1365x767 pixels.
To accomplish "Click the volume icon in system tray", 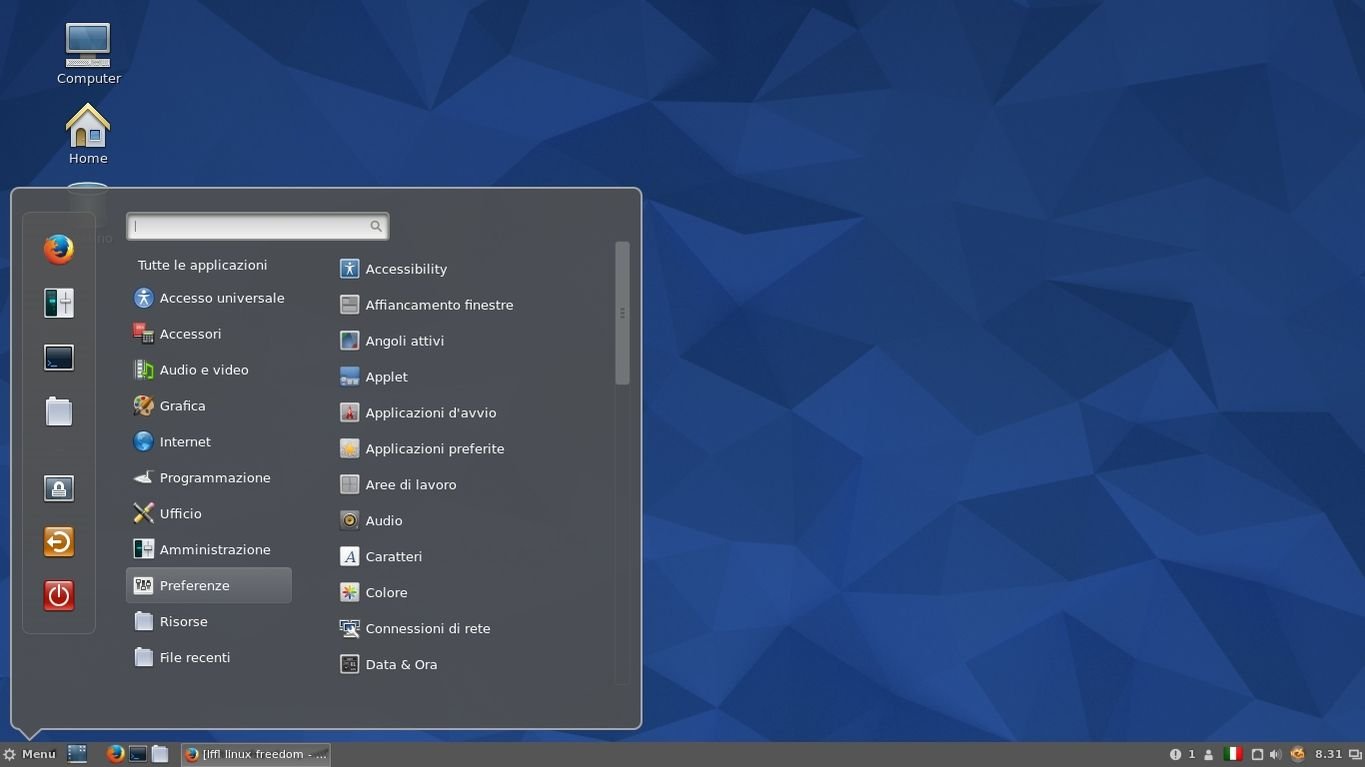I will pos(1275,754).
